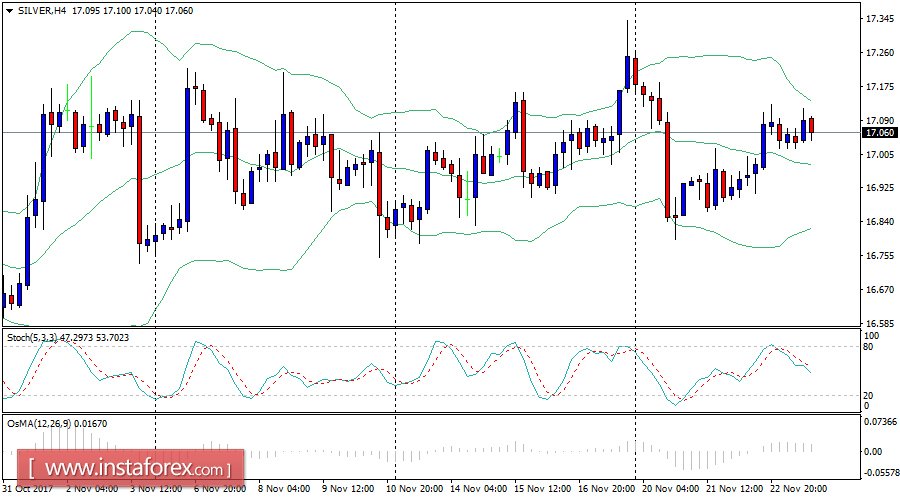The height and width of the screenshot is (500, 900).
Task: Click the small triangle beside SILVER,H4
Action: [x=9, y=11]
